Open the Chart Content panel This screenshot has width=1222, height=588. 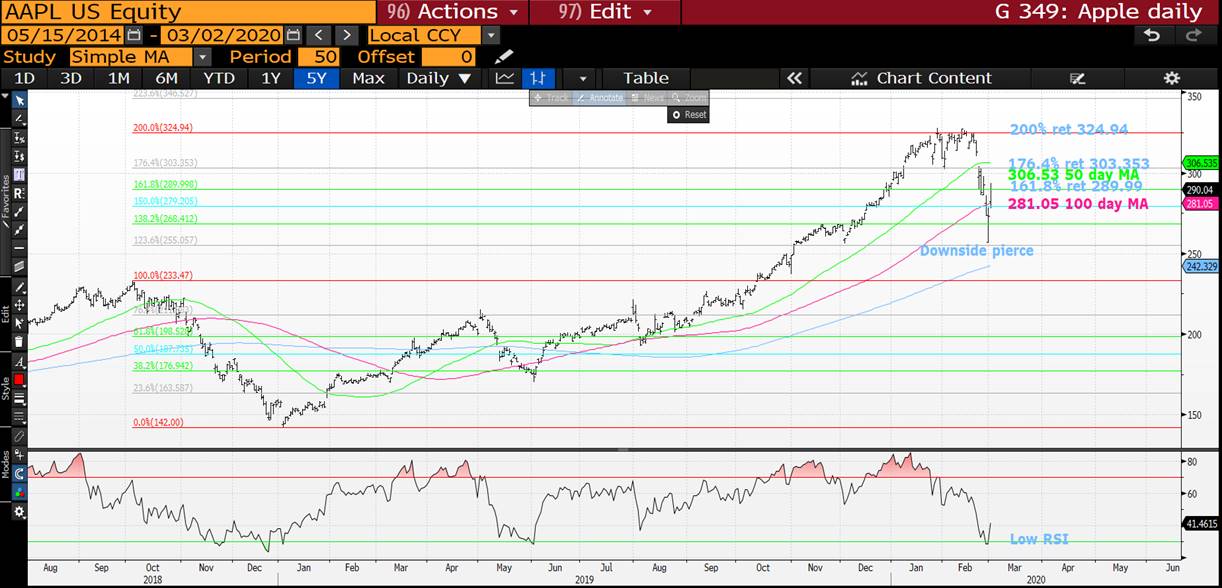pos(922,78)
